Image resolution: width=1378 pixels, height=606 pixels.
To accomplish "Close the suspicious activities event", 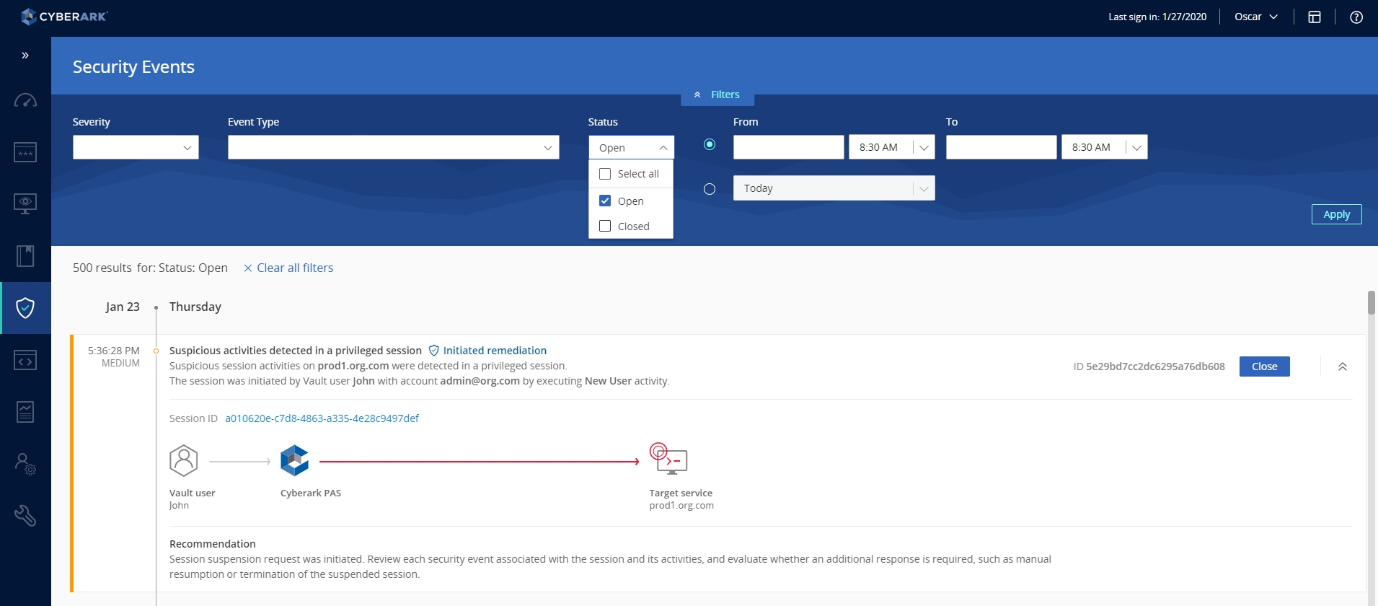I will coord(1264,366).
